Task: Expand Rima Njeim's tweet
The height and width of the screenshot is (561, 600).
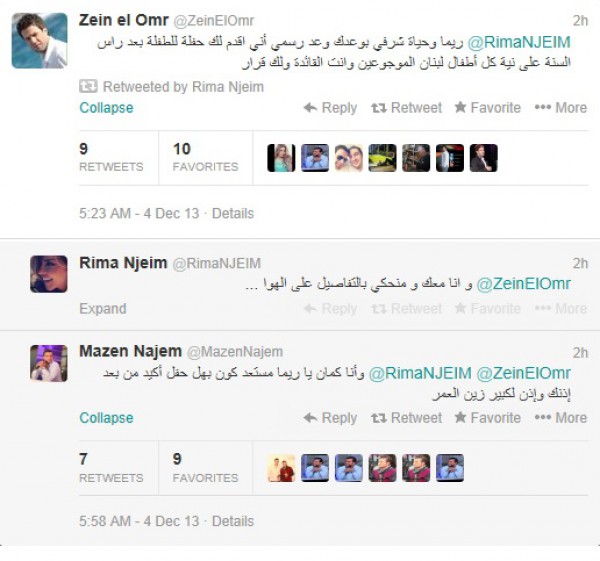Action: click(103, 309)
